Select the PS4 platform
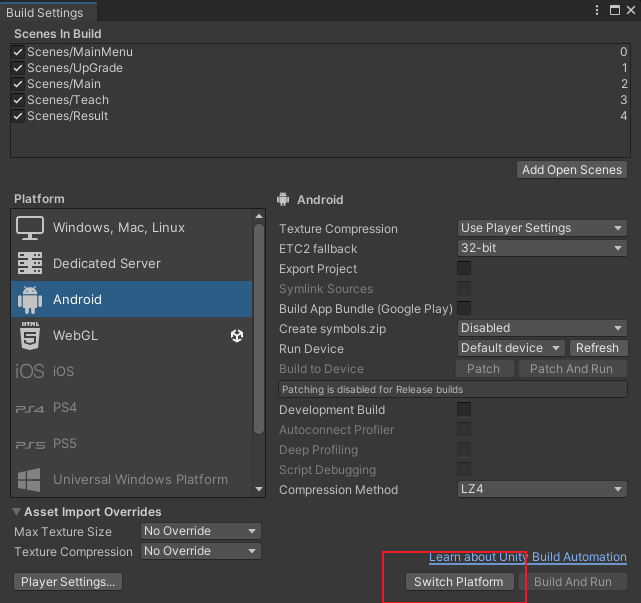The width and height of the screenshot is (641, 603). click(132, 408)
